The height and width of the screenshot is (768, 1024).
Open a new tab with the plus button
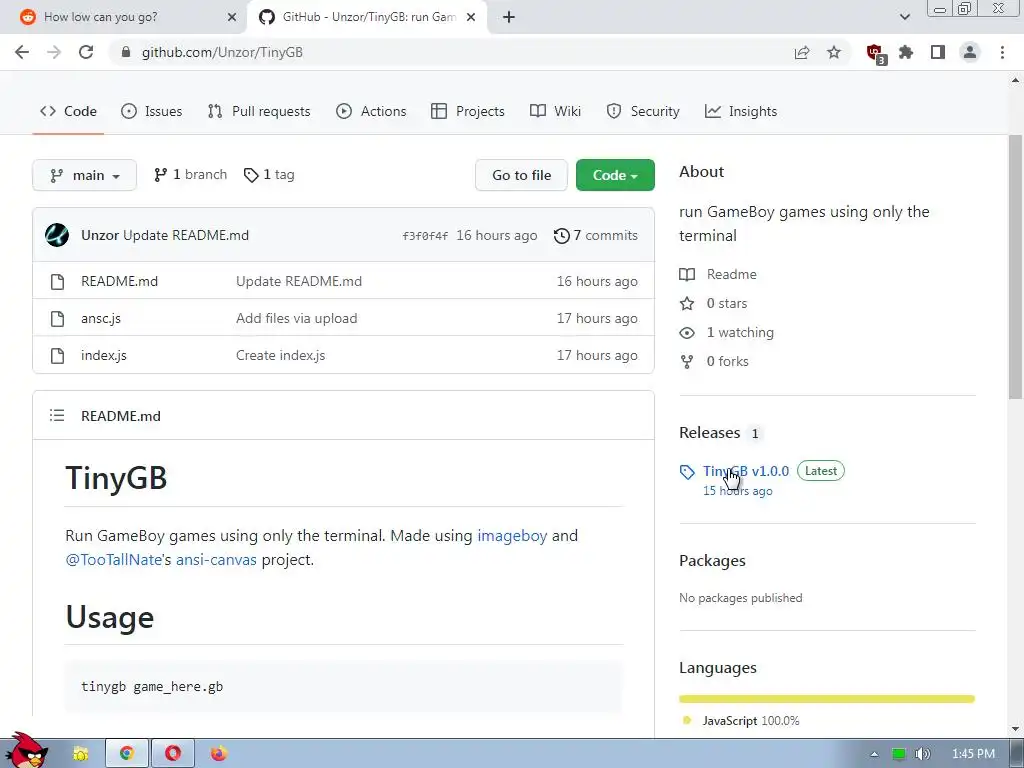pos(509,18)
